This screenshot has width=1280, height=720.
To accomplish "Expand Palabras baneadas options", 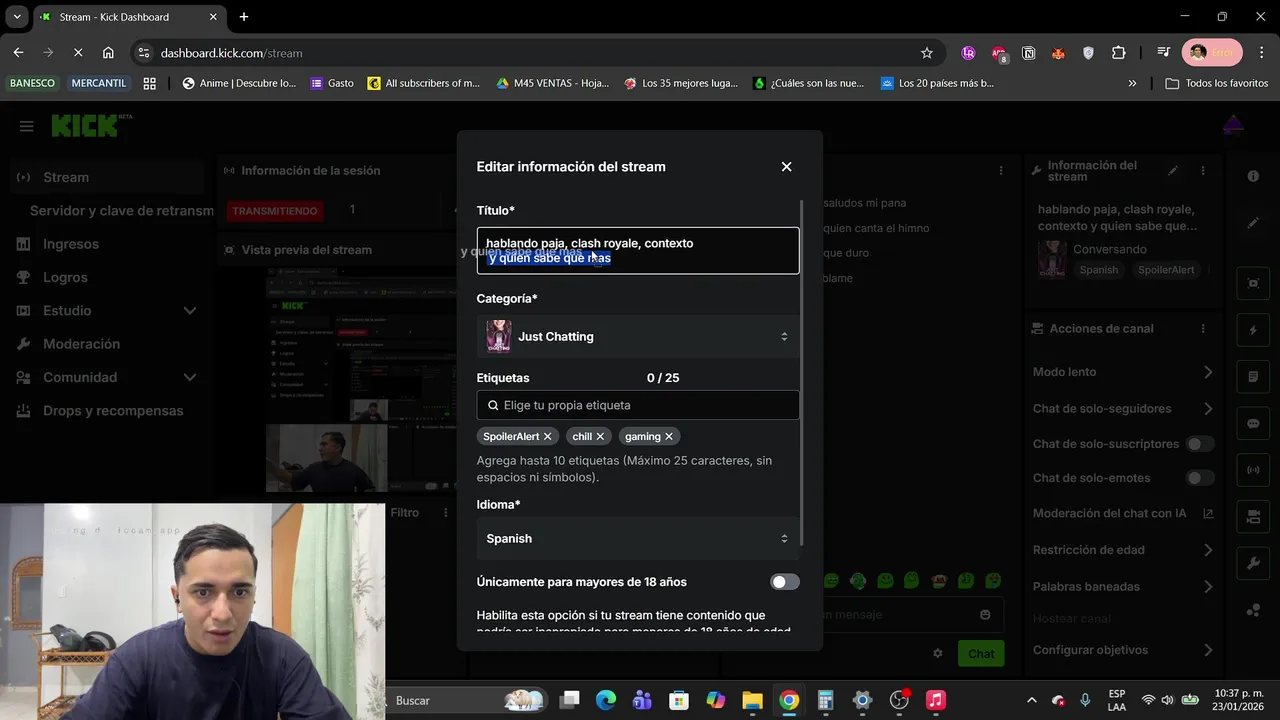I will [x=1207, y=587].
